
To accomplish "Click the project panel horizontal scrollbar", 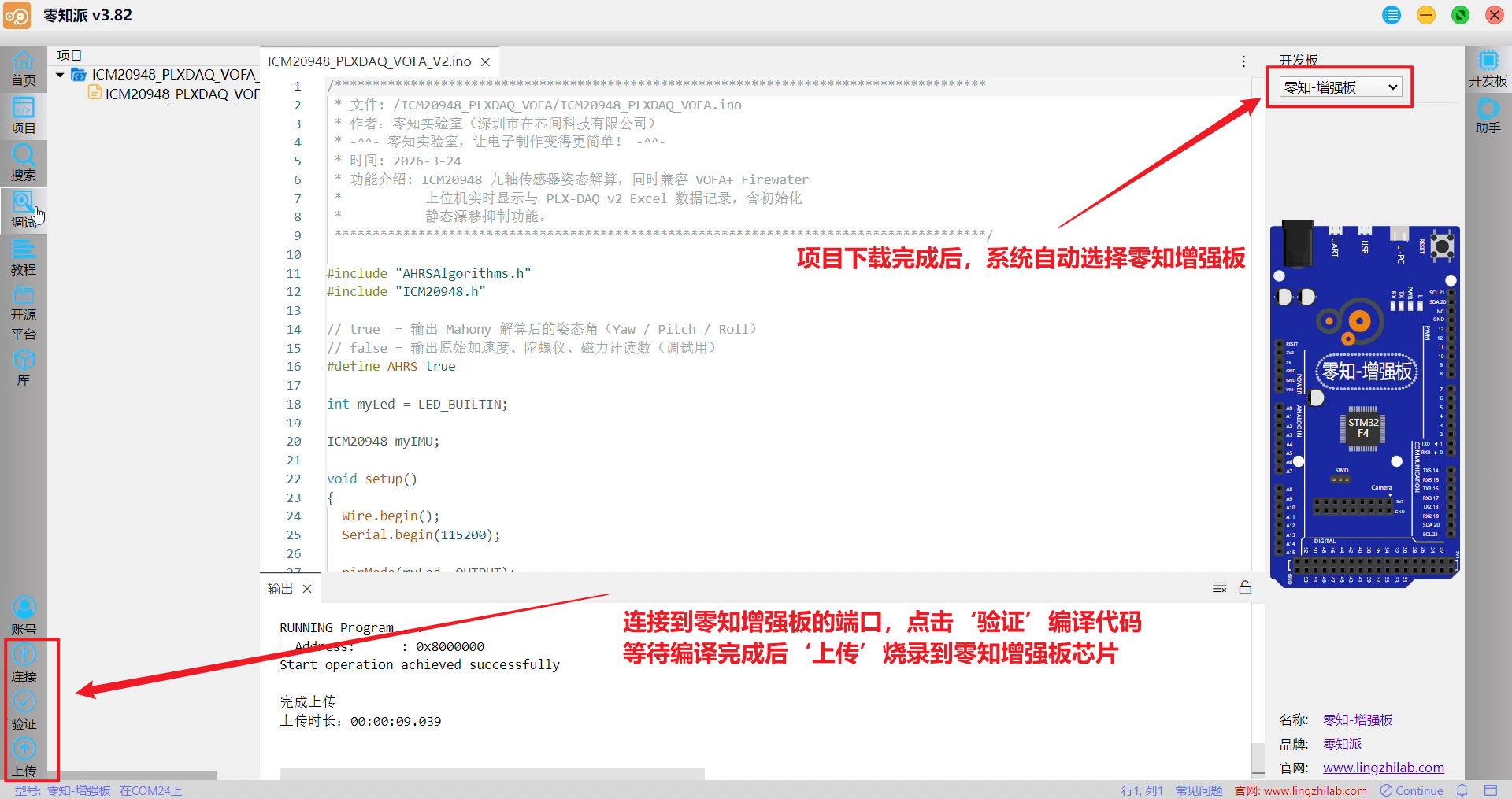I will coord(132,775).
